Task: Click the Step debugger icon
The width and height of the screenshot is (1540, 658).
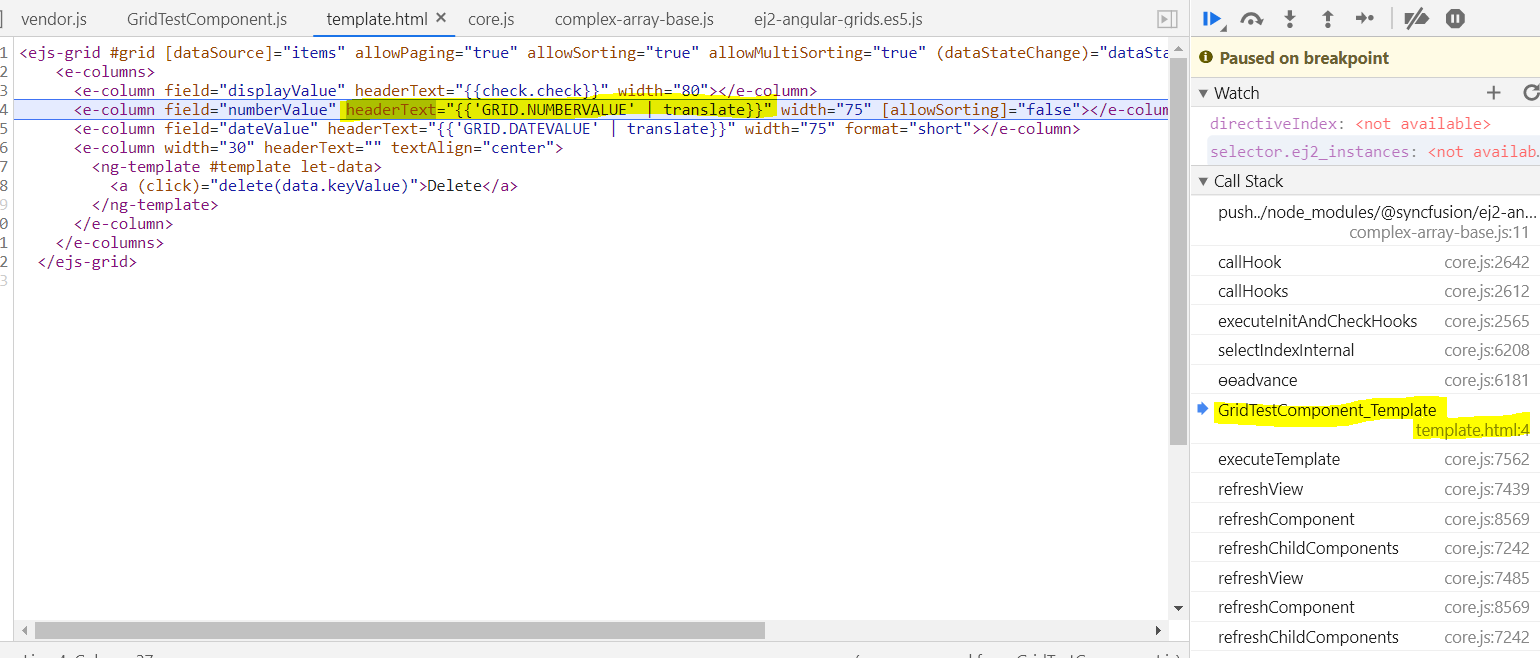Action: (x=1365, y=18)
